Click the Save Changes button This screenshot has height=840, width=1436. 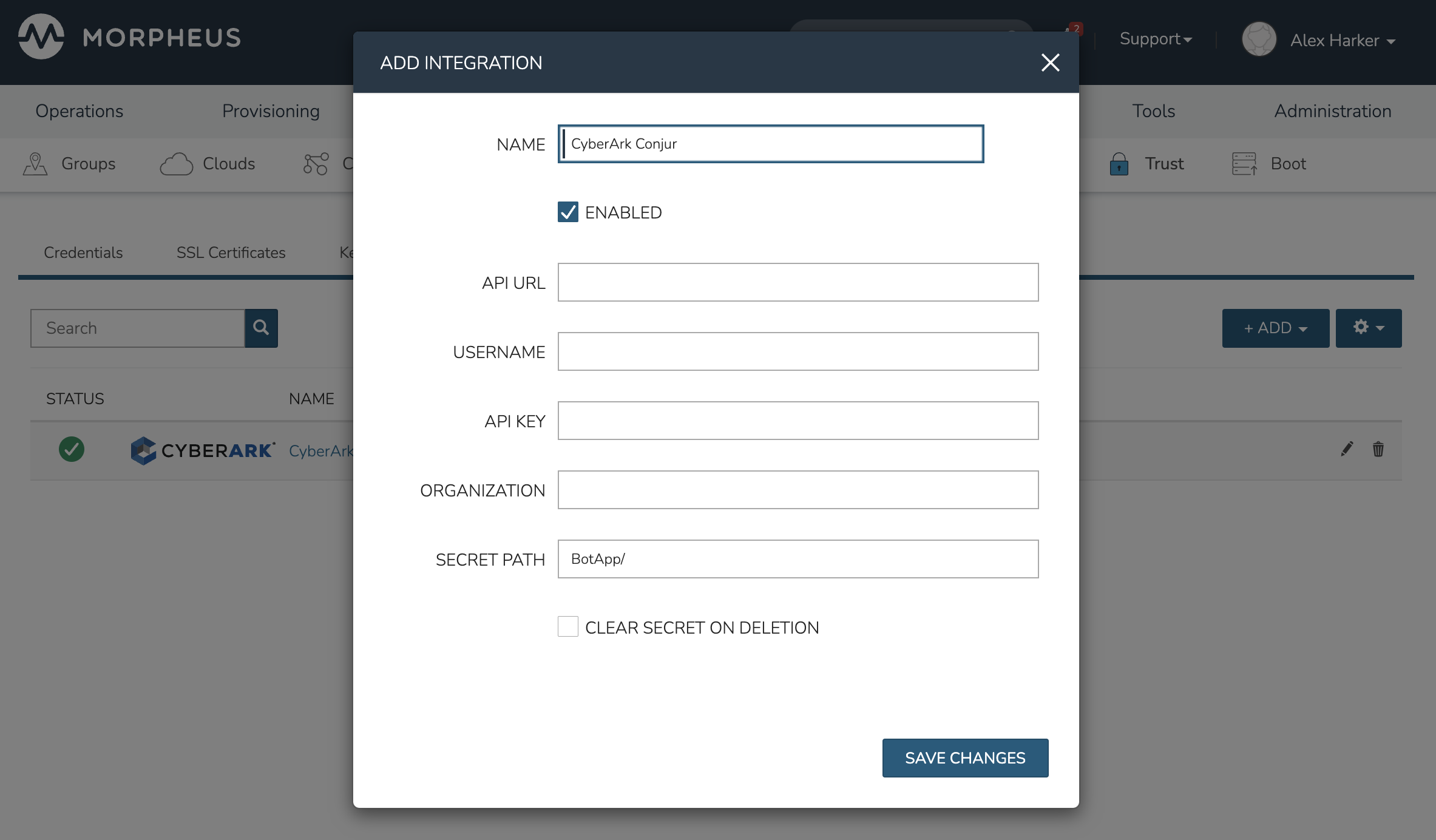(965, 758)
